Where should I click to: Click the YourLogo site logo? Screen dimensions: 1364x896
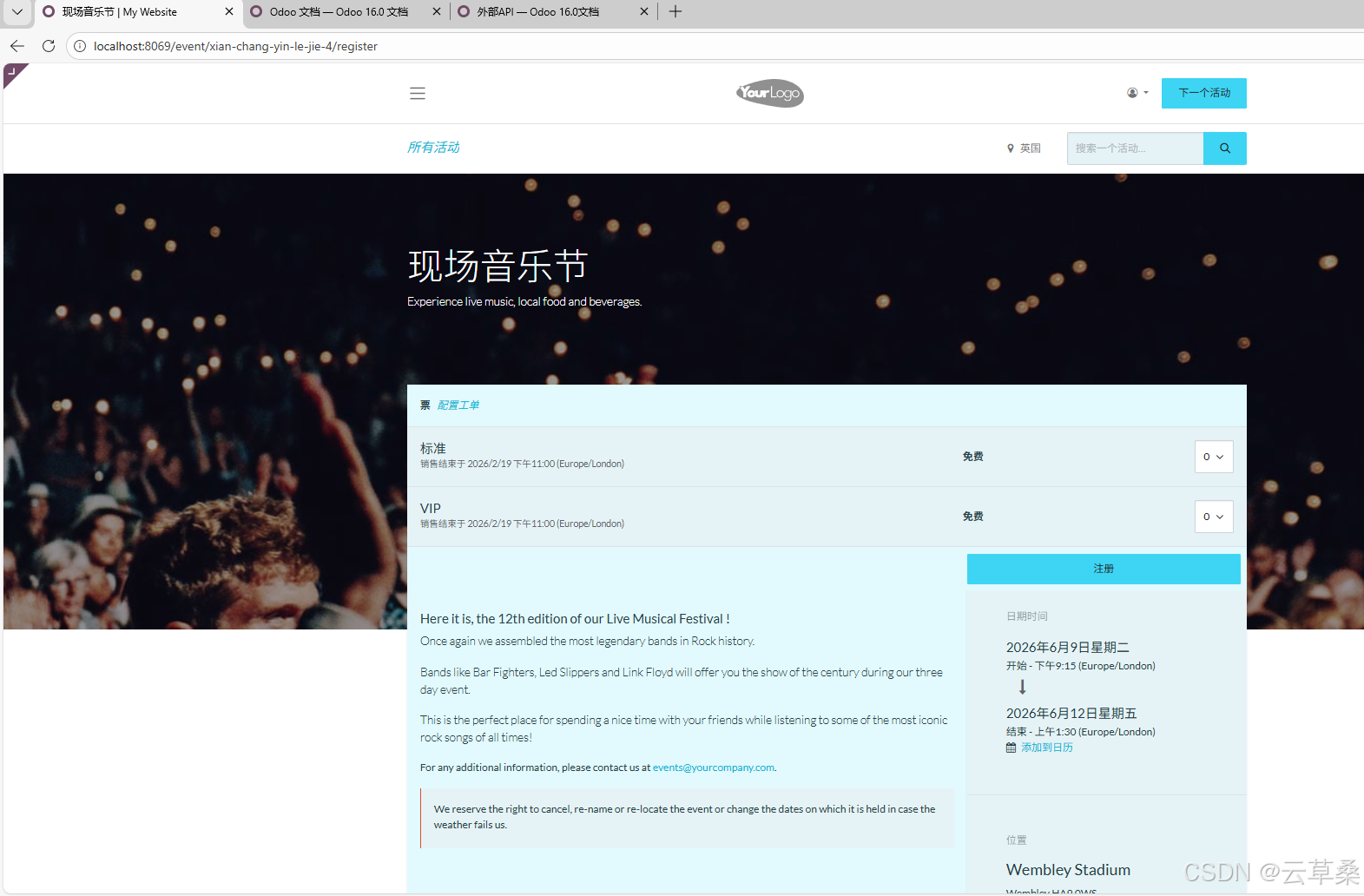(770, 93)
